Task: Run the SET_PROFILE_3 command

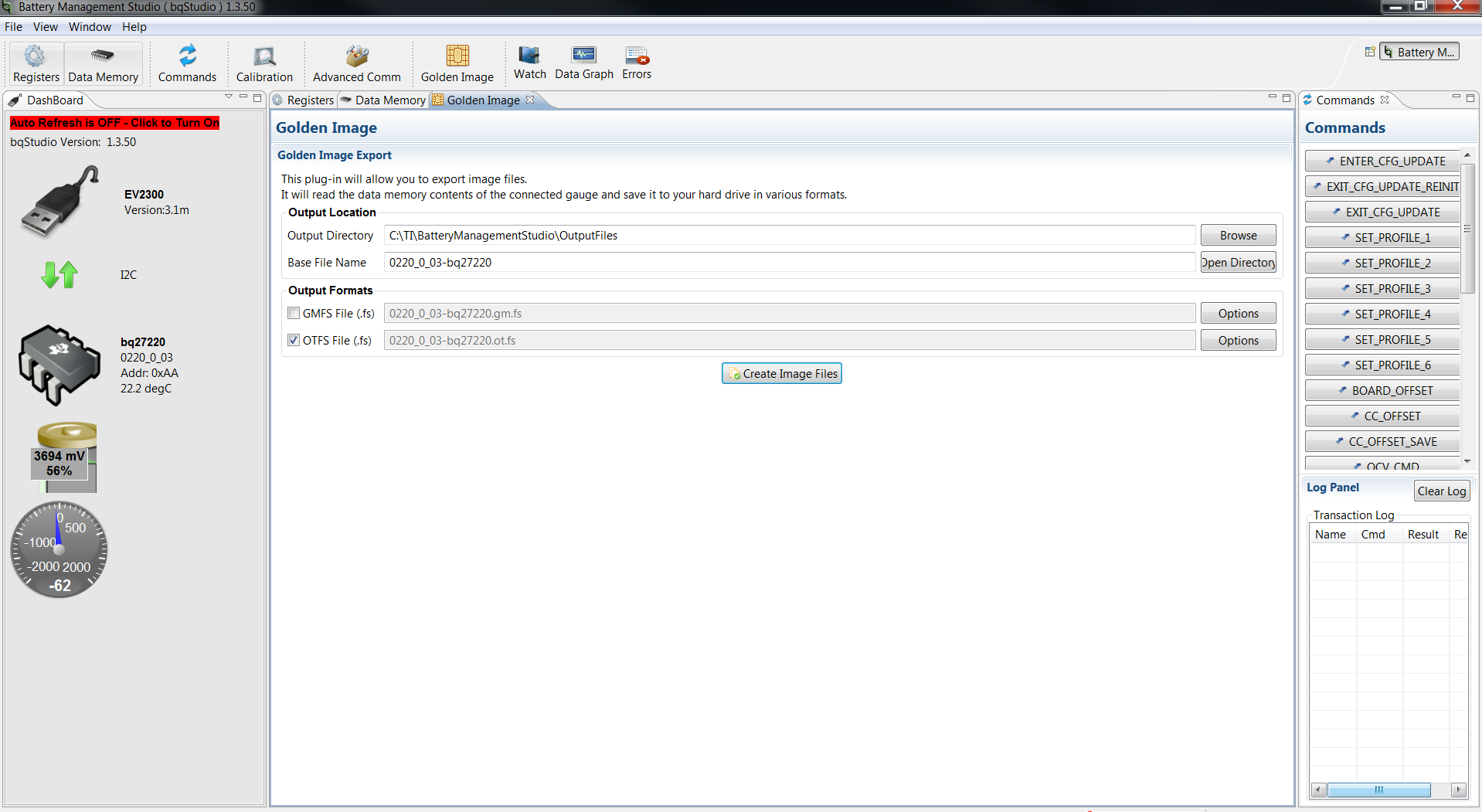Action: [1382, 288]
